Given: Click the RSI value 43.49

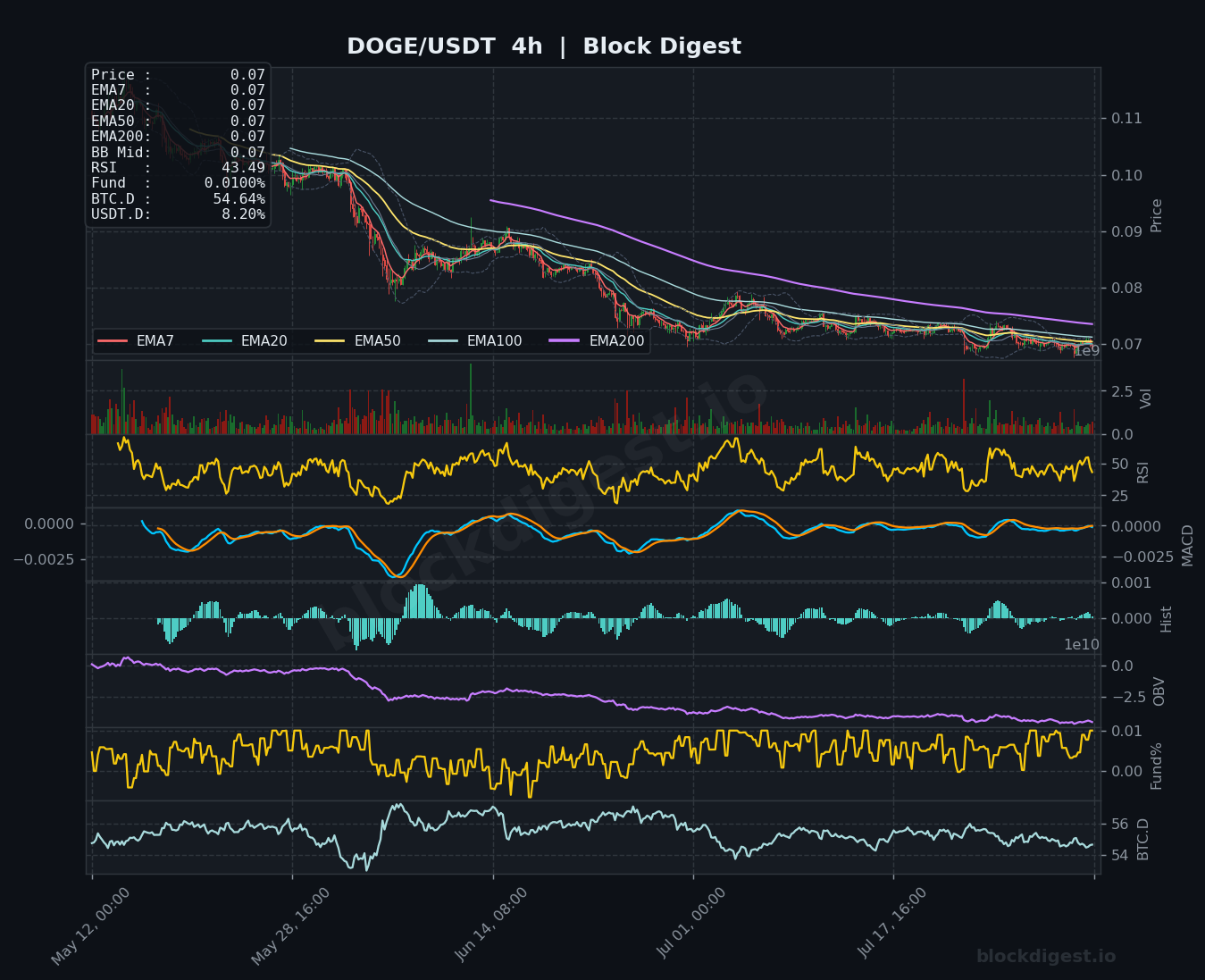Looking at the screenshot, I should tap(243, 168).
